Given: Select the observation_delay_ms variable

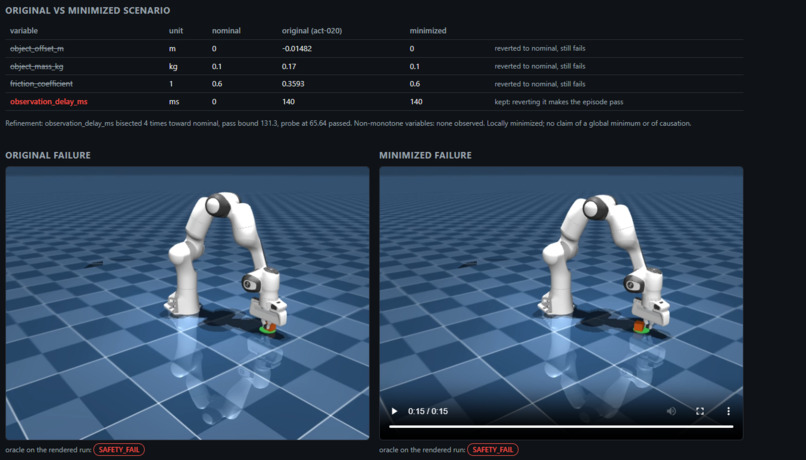Looking at the screenshot, I should pos(49,102).
